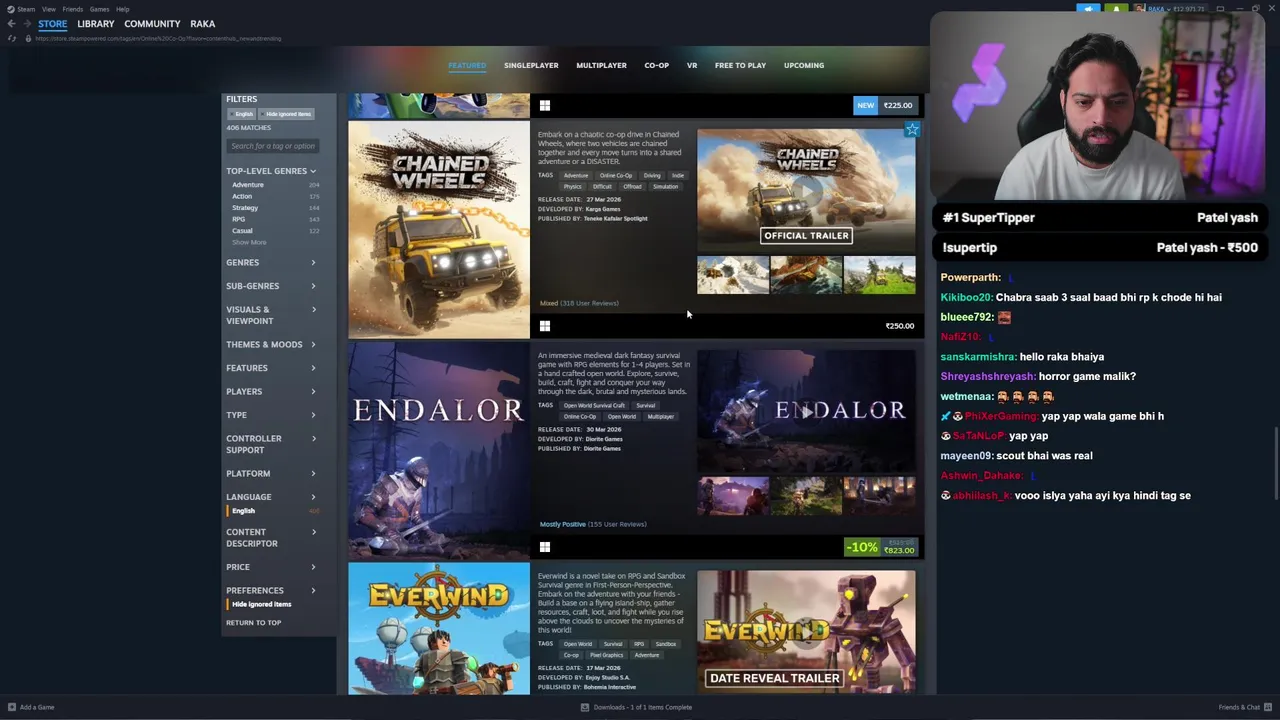
Task: Go back with the Steam back arrow
Action: point(11,23)
